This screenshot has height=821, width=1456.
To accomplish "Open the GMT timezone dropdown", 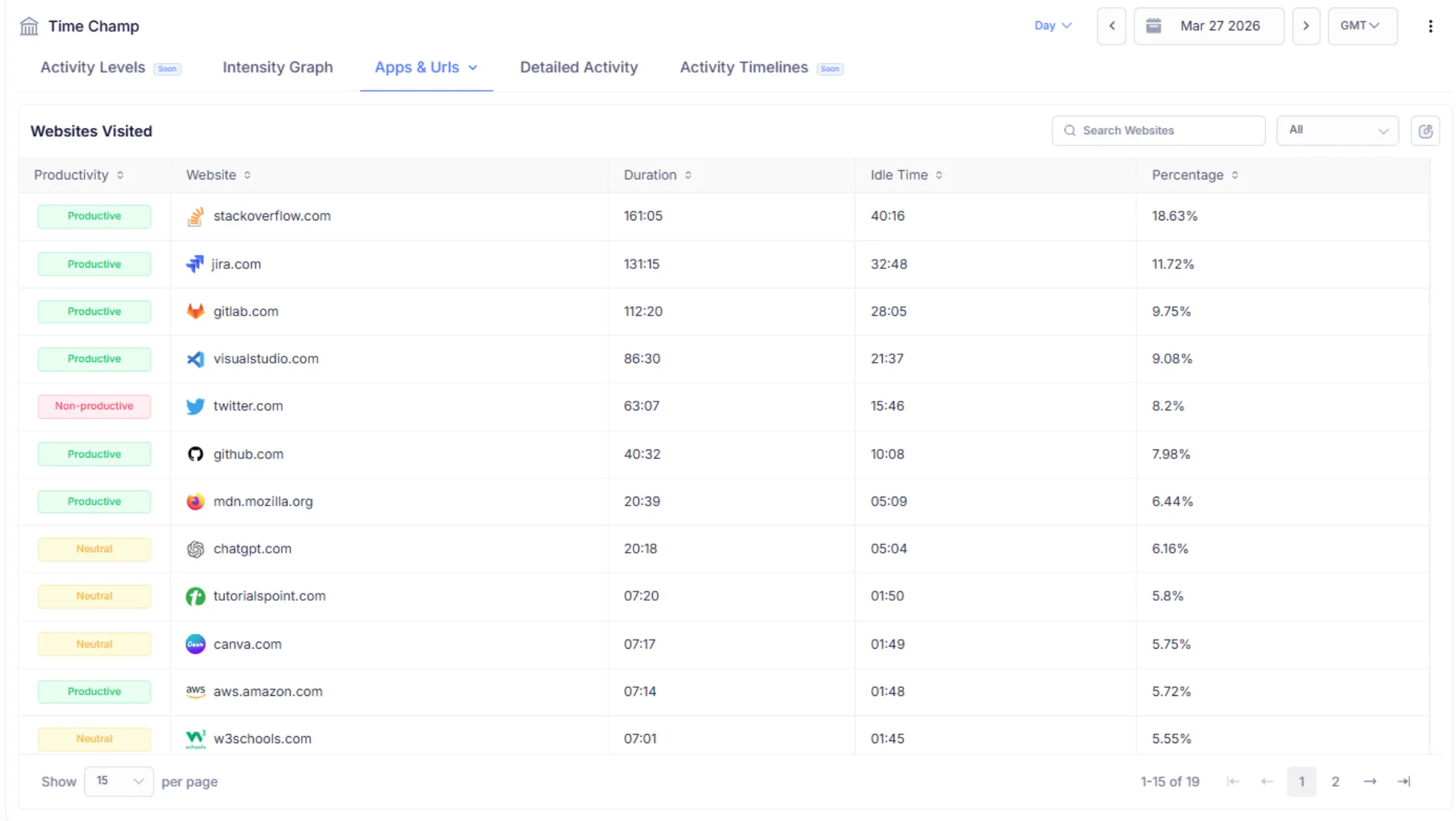I will coord(1362,25).
